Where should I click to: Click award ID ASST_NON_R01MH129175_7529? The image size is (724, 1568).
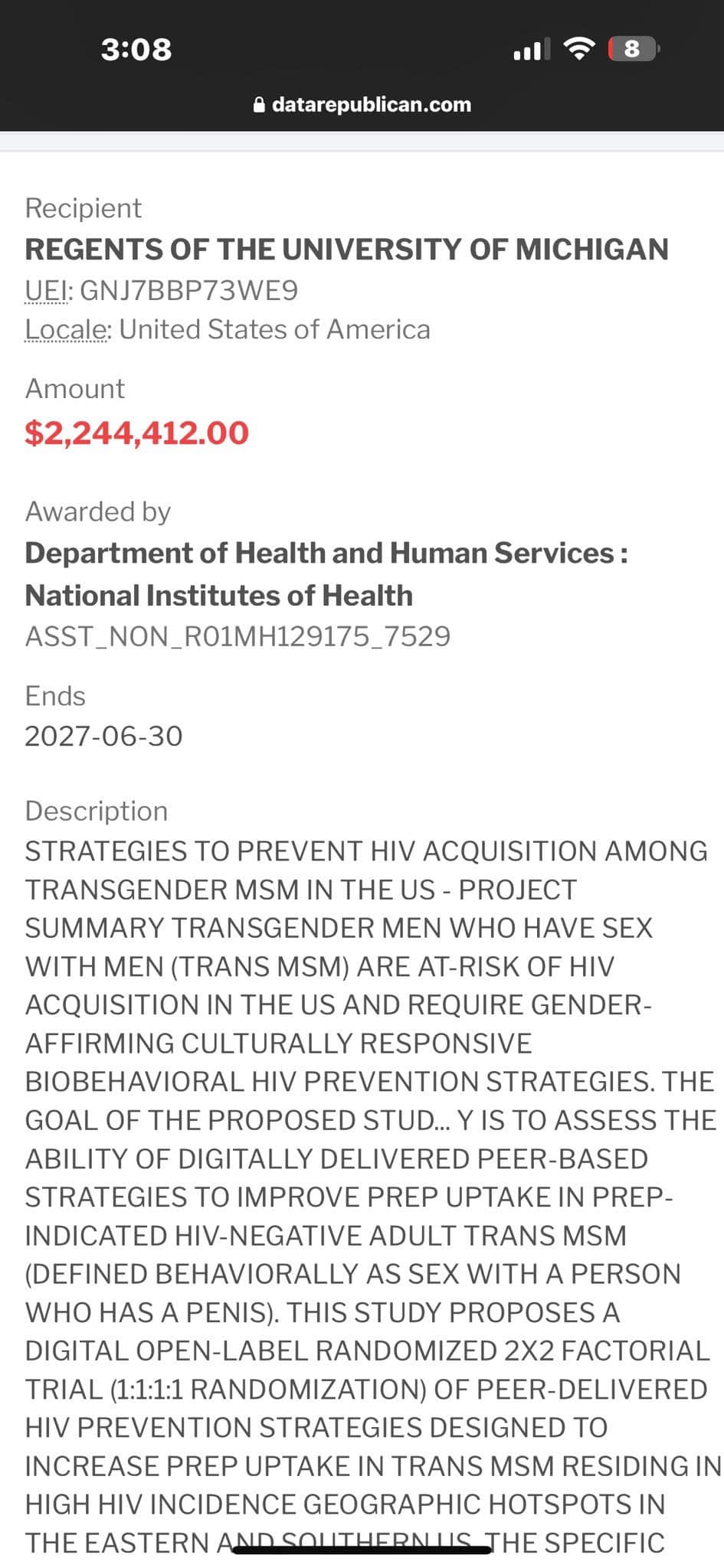point(238,636)
